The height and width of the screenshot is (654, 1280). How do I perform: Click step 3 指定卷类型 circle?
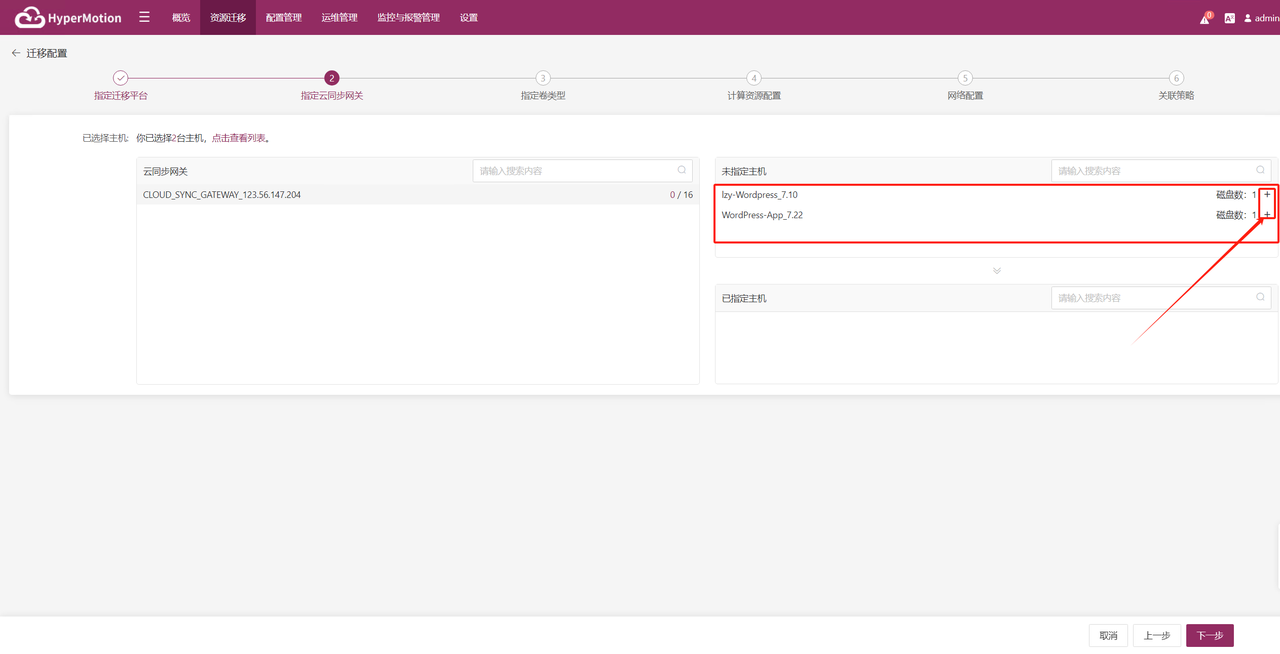click(x=543, y=78)
